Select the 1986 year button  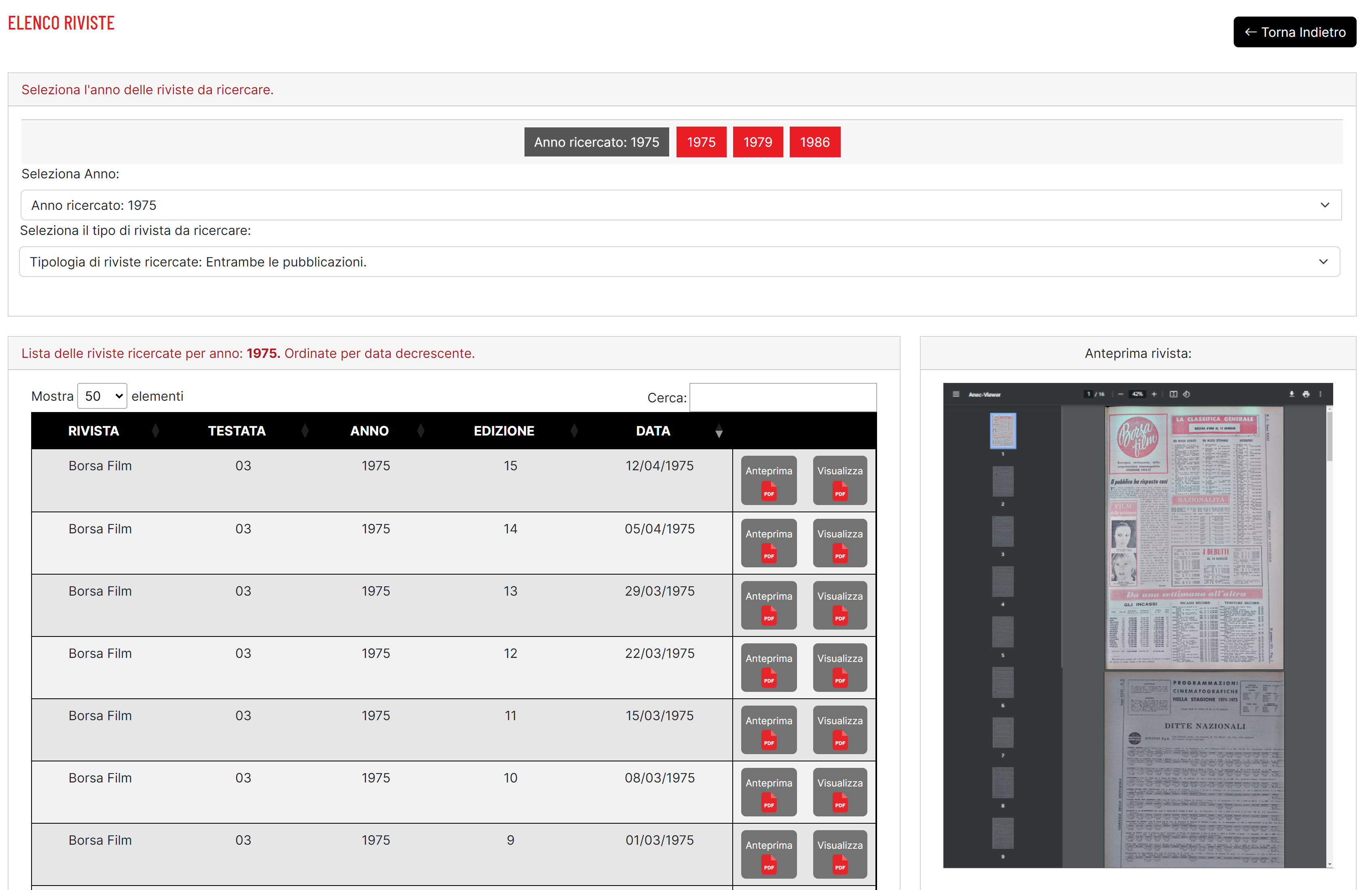pos(814,142)
